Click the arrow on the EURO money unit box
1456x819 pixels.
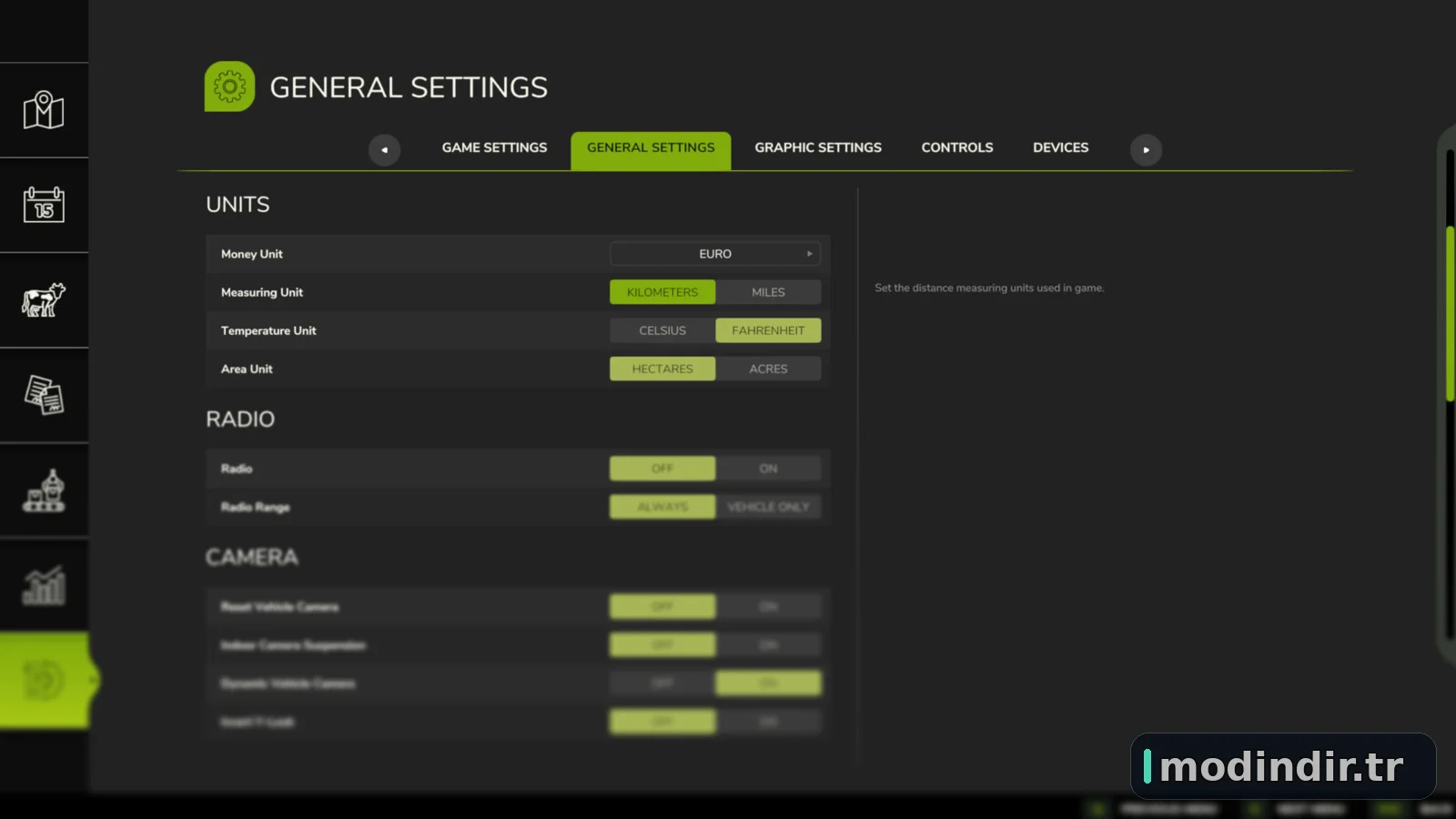pos(809,254)
